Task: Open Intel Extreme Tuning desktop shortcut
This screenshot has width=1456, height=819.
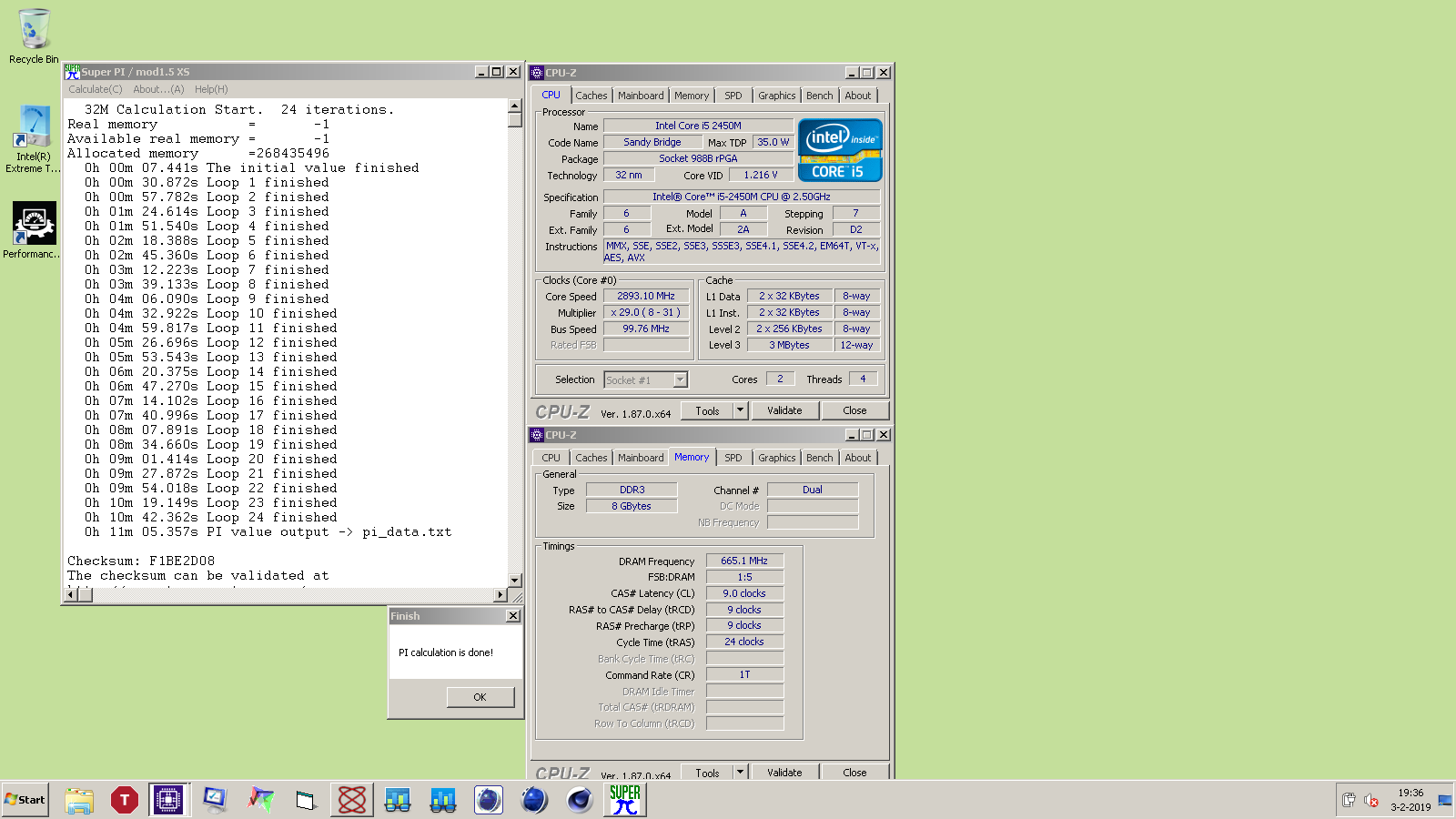Action: click(x=33, y=138)
